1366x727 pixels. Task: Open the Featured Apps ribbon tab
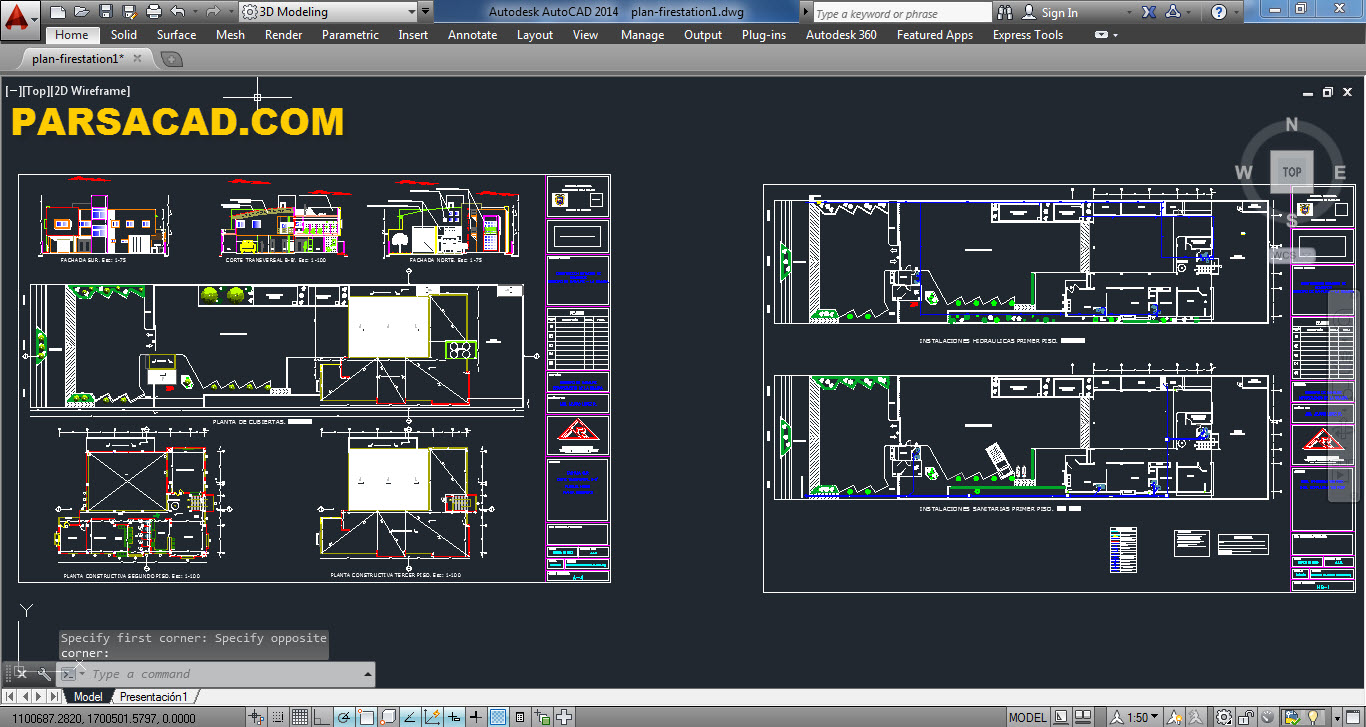tap(934, 34)
